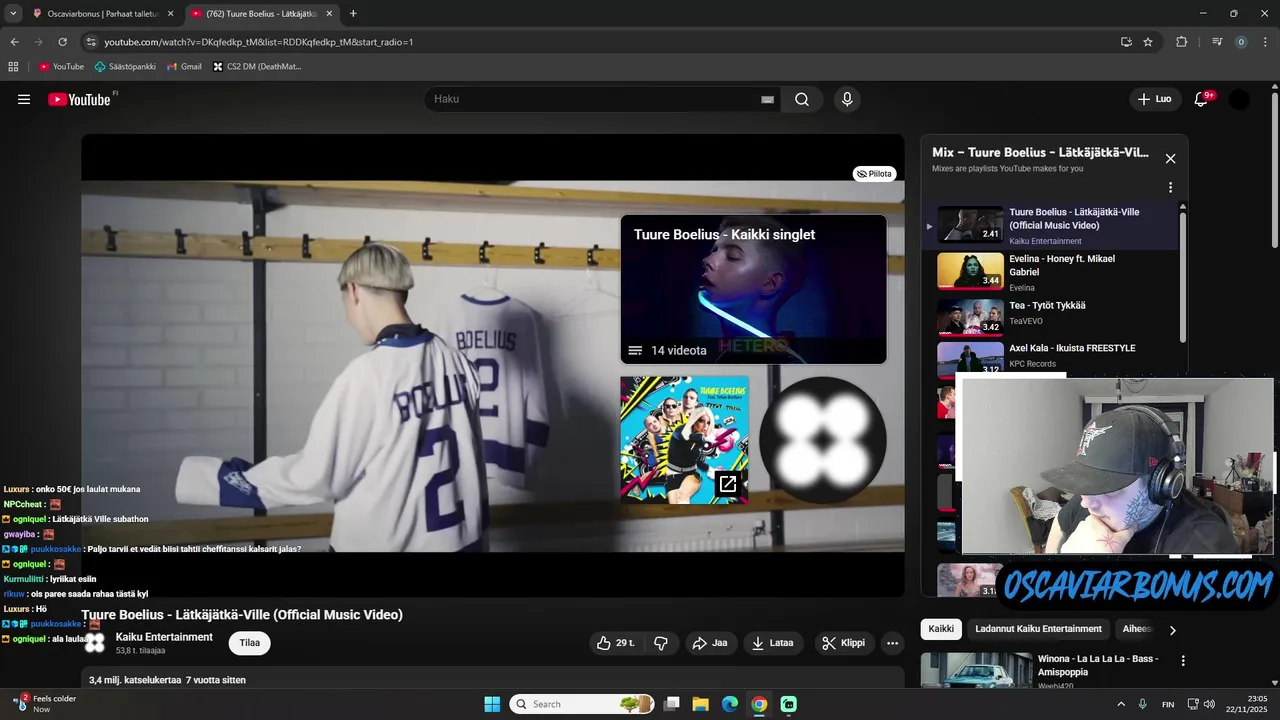The width and height of the screenshot is (1280, 720).
Task: Open more actions ellipsis below video
Action: click(x=893, y=643)
